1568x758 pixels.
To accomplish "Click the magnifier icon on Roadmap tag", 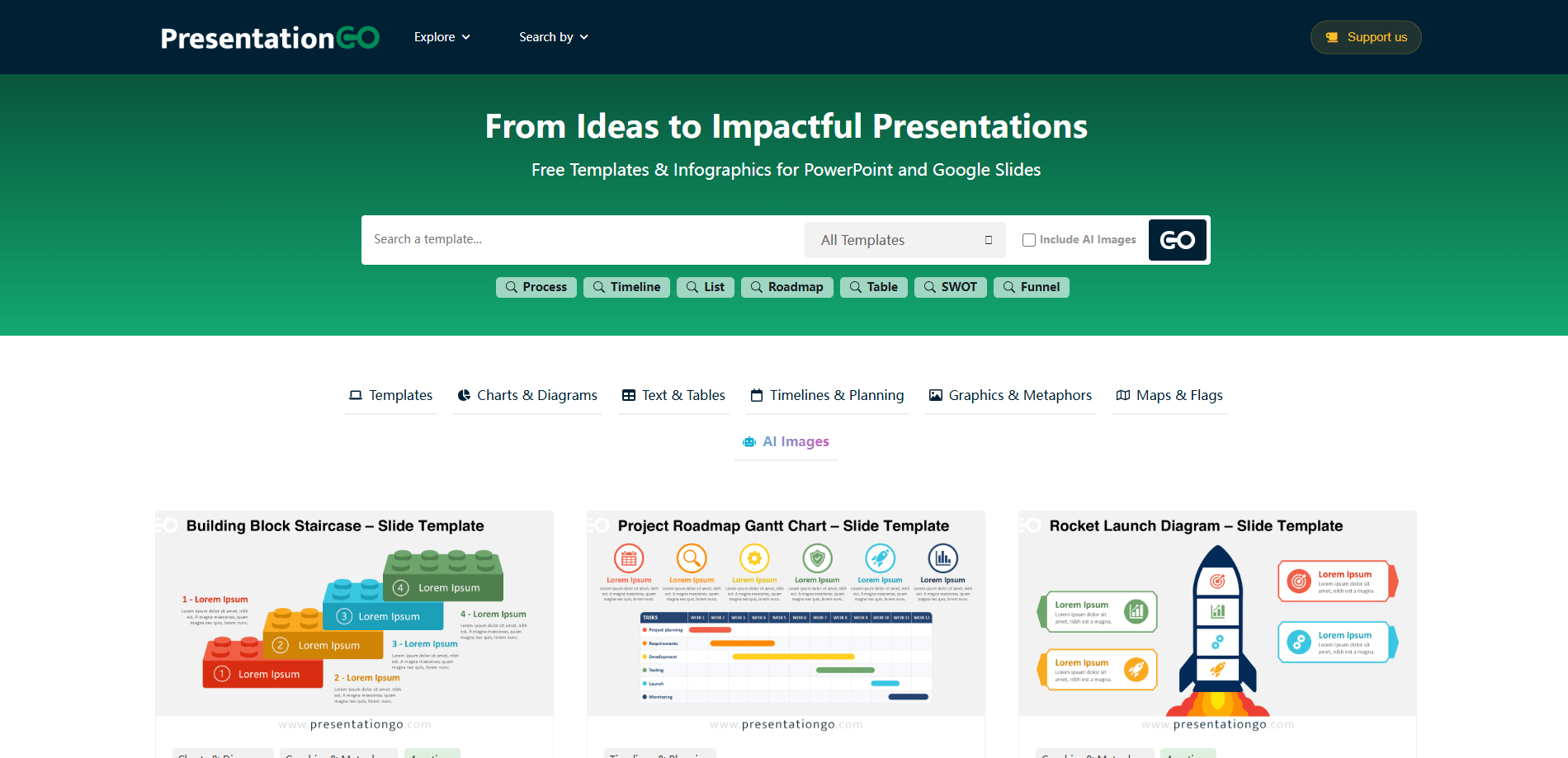I will 757,287.
